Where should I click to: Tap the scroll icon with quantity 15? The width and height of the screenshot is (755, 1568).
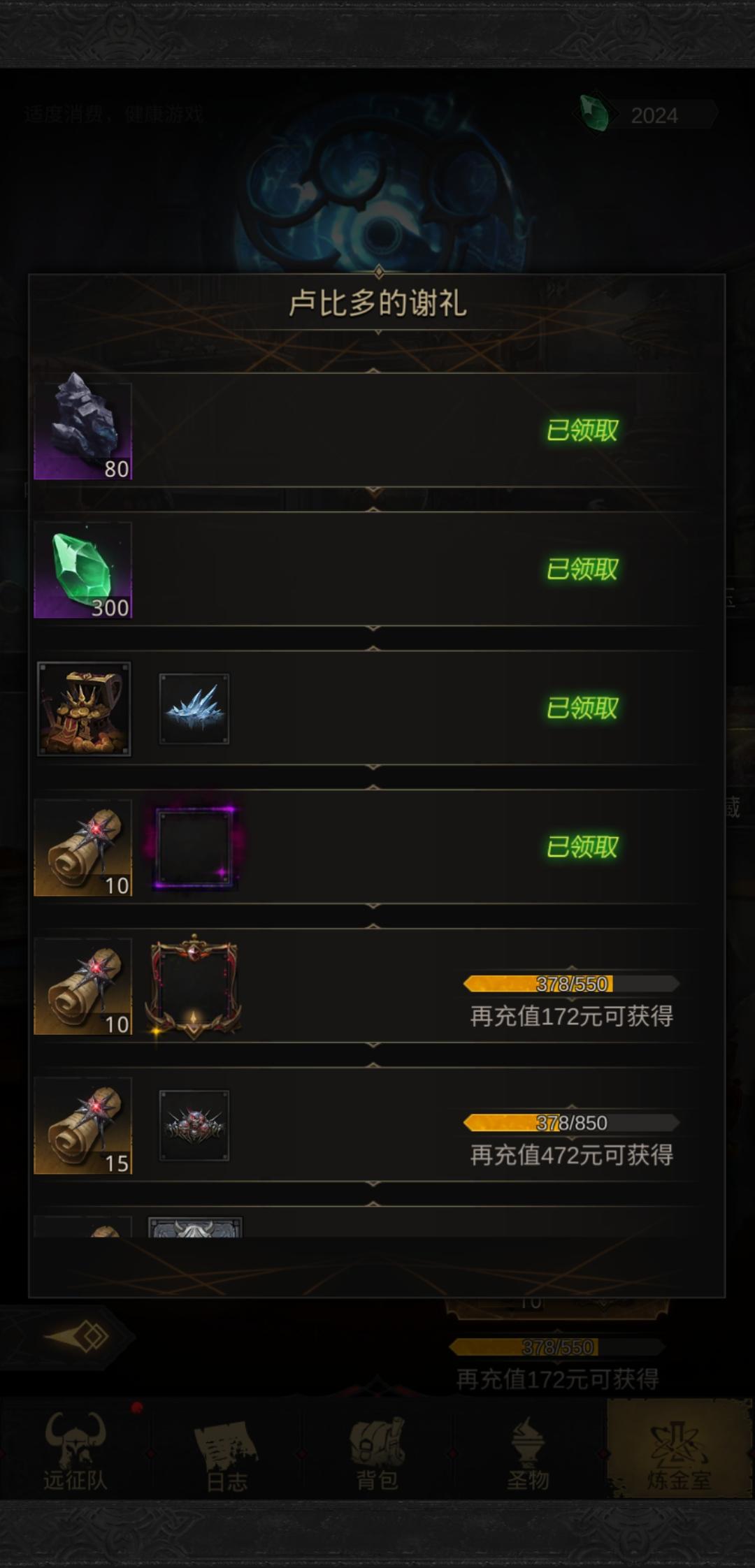[x=83, y=1125]
